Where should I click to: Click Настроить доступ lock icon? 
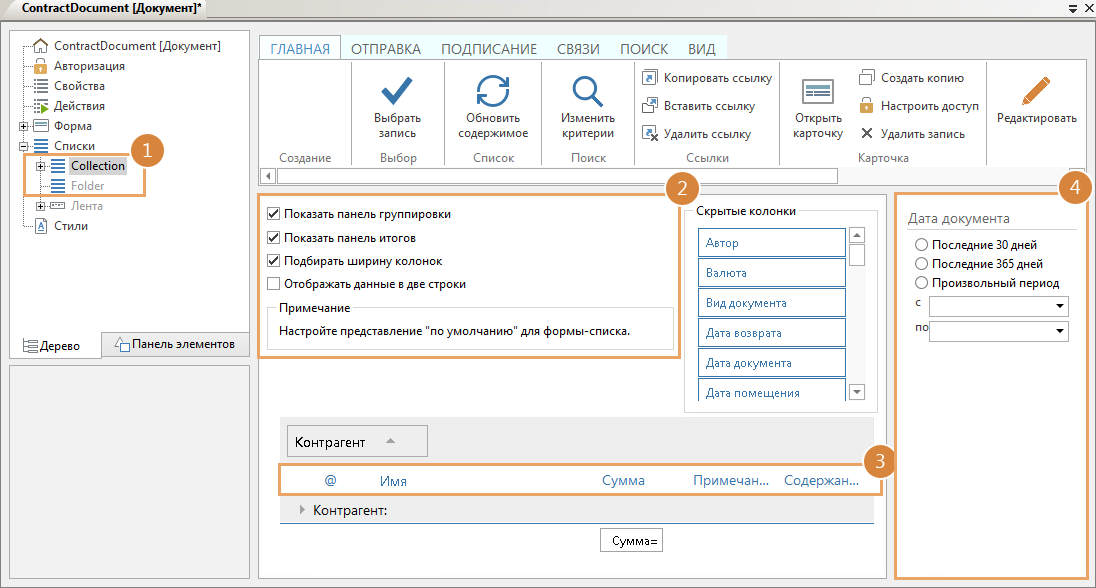click(867, 106)
